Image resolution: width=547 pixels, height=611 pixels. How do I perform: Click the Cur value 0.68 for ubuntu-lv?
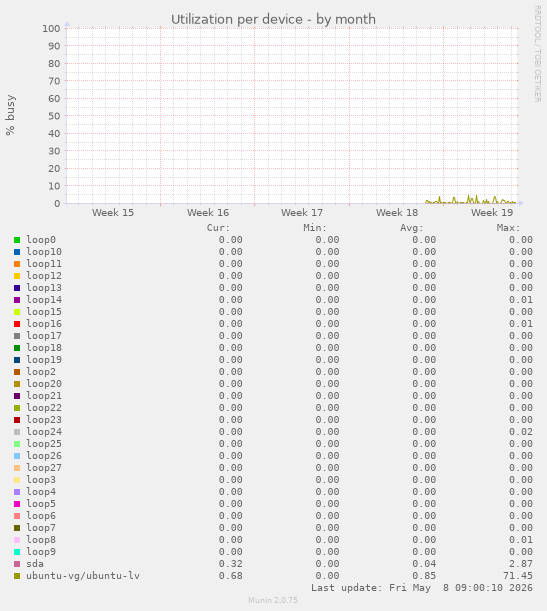tap(231, 576)
